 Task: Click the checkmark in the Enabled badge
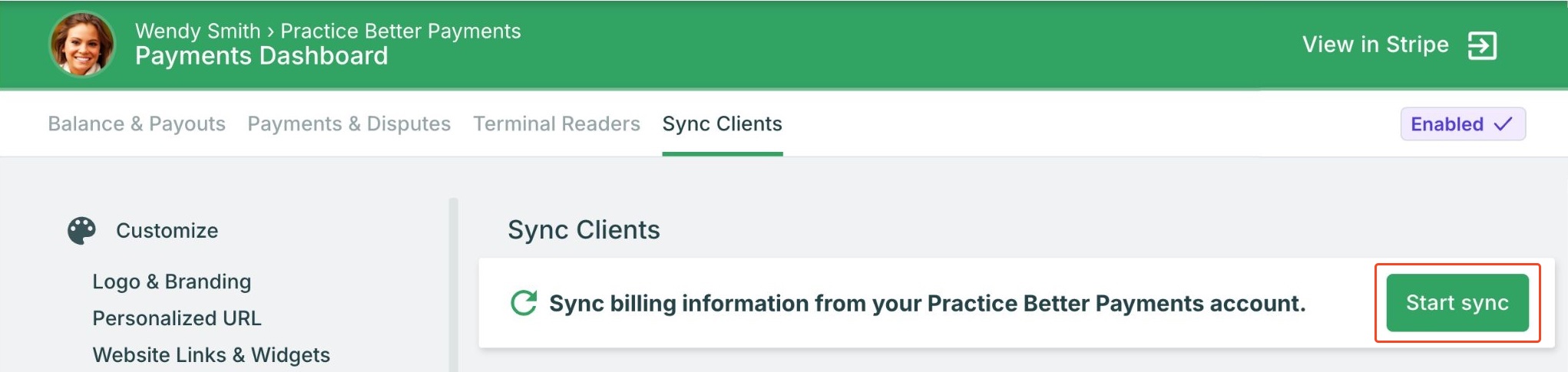[1503, 123]
